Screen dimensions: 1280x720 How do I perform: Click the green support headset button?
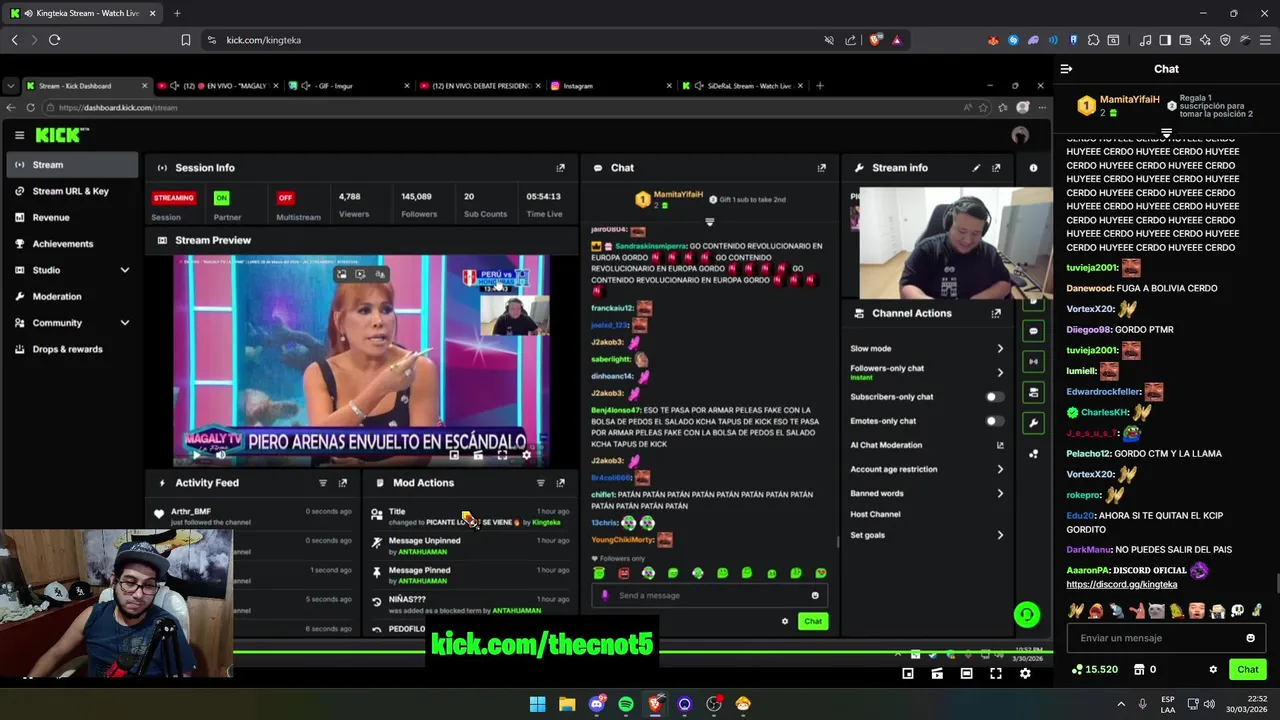[1026, 615]
